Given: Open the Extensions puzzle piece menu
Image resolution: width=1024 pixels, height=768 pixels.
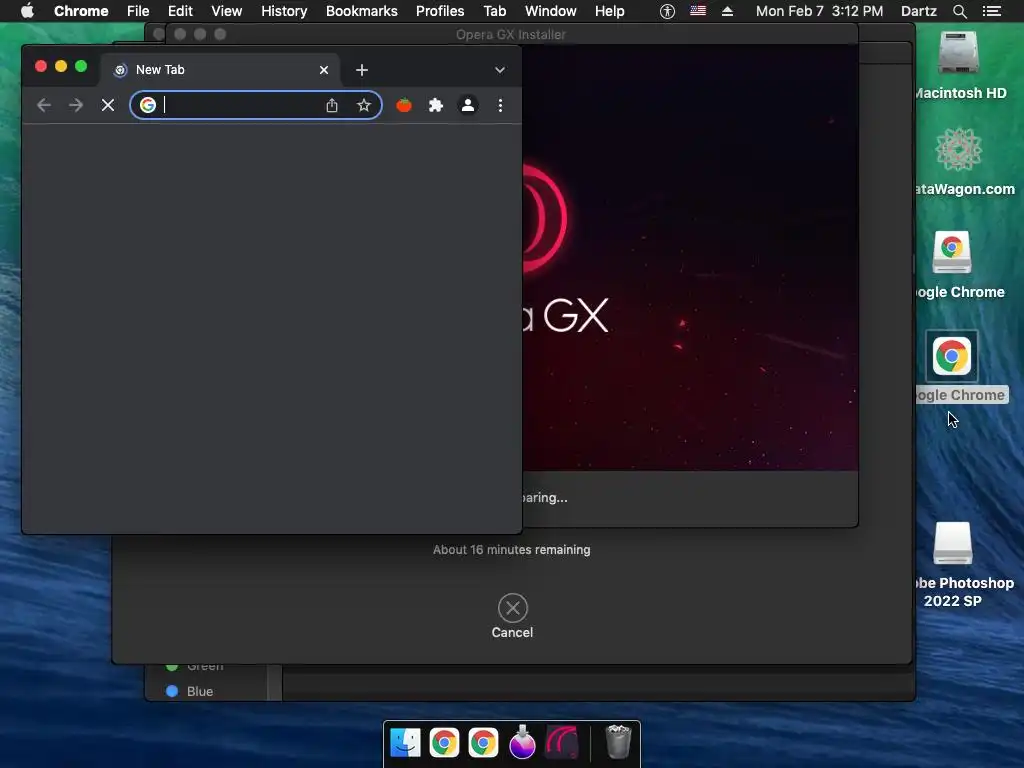Looking at the screenshot, I should click(436, 105).
